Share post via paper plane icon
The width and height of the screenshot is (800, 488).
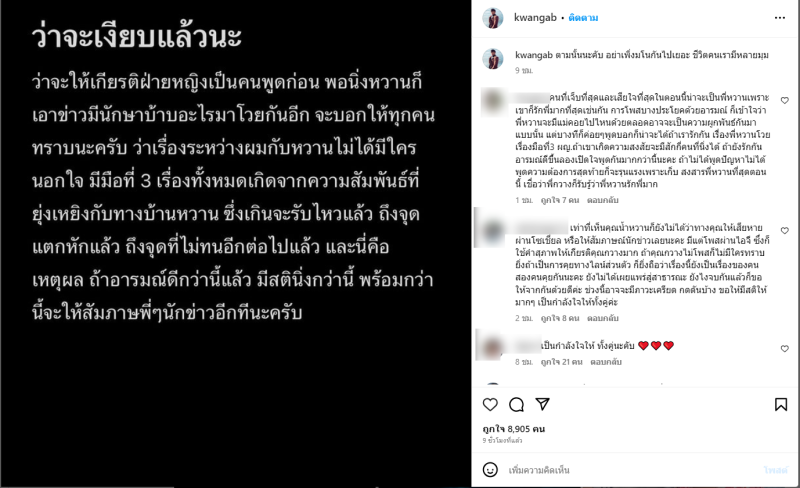coord(542,404)
